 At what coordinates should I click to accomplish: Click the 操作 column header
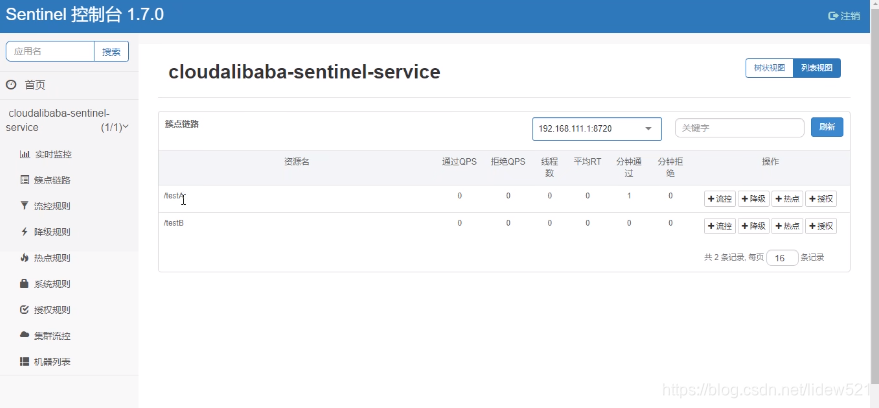[x=770, y=161]
